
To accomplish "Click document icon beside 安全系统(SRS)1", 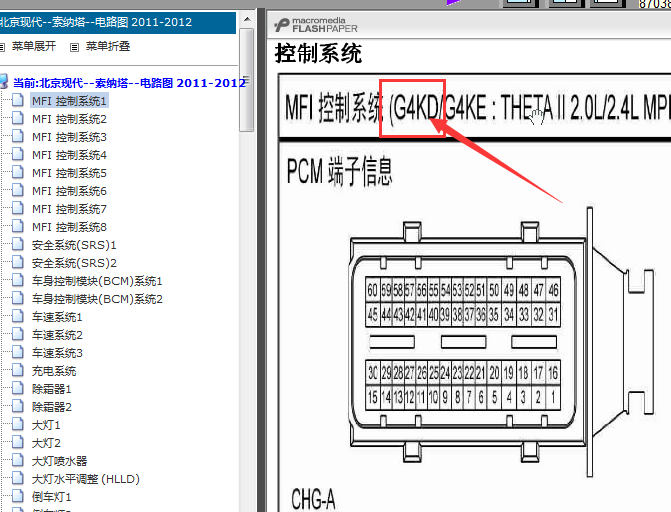I will (18, 244).
